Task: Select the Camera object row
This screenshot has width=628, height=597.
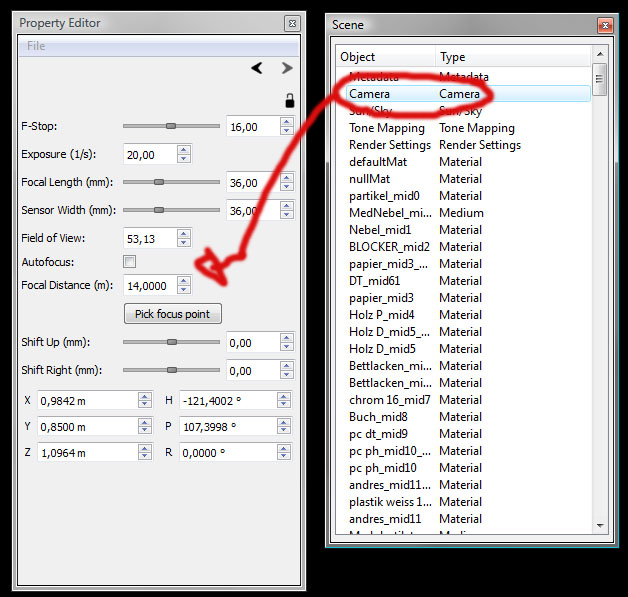Action: tap(369, 94)
